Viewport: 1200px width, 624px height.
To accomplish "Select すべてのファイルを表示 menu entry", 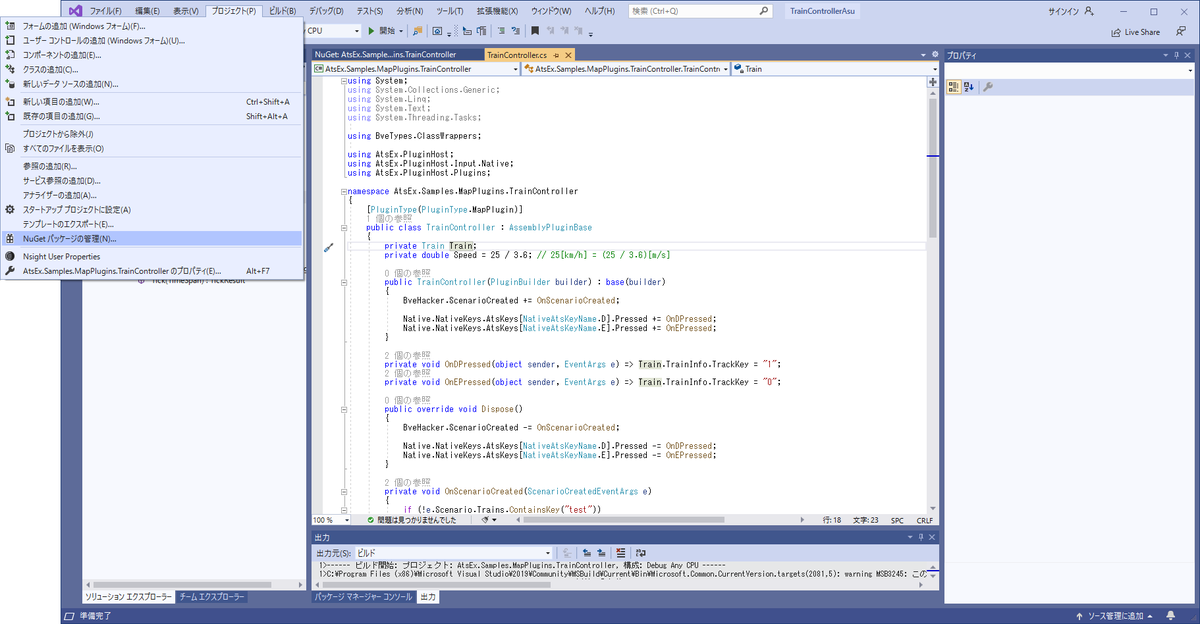I will coord(152,148).
